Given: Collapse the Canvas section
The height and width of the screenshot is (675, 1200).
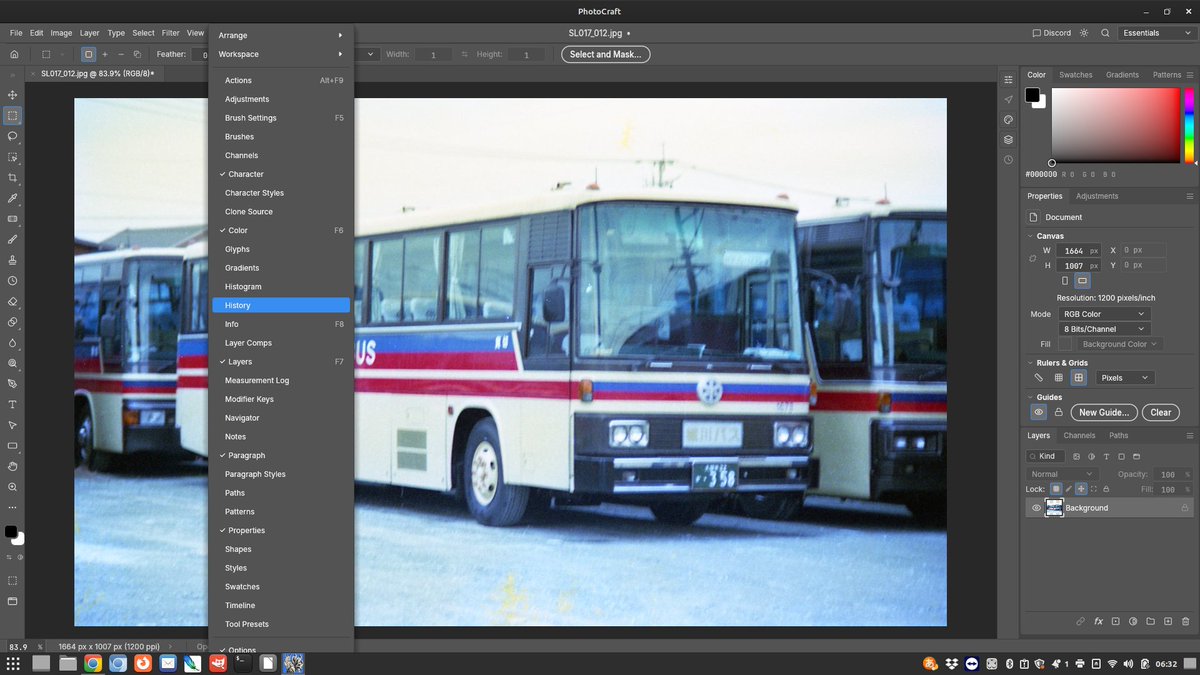Looking at the screenshot, I should 1030,236.
